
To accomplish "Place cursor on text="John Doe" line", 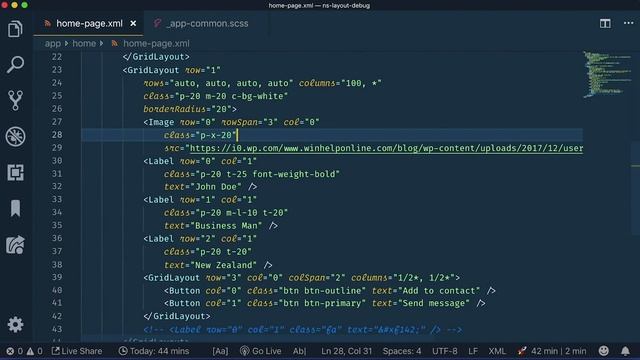I will (211, 187).
